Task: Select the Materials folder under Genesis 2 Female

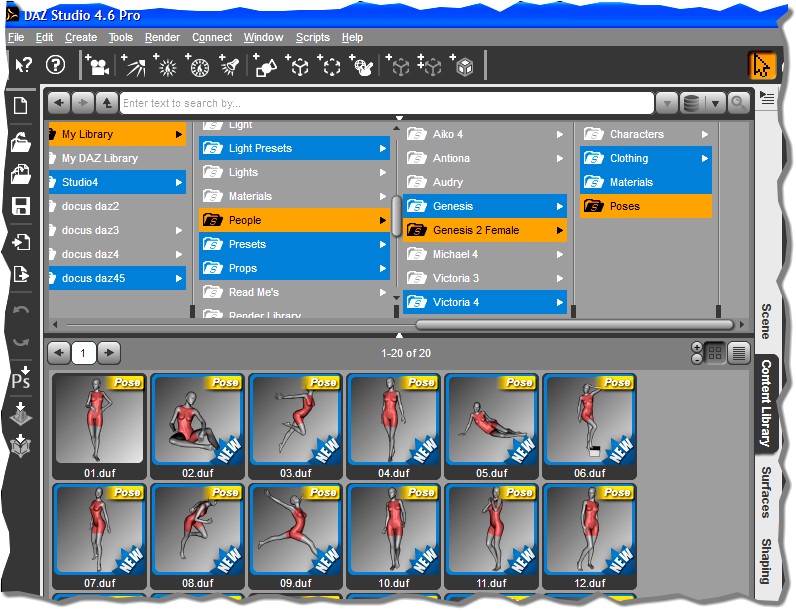Action: pyautogui.click(x=646, y=182)
